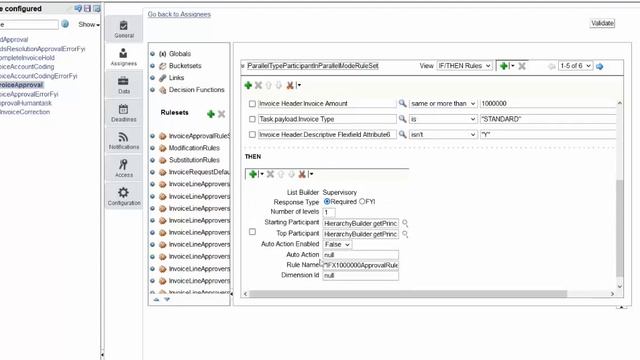Image resolution: width=640 pixels, height=360 pixels.
Task: Tick the Descriptive Flexfield Attribute6 condition checkbox
Action: 252,134
